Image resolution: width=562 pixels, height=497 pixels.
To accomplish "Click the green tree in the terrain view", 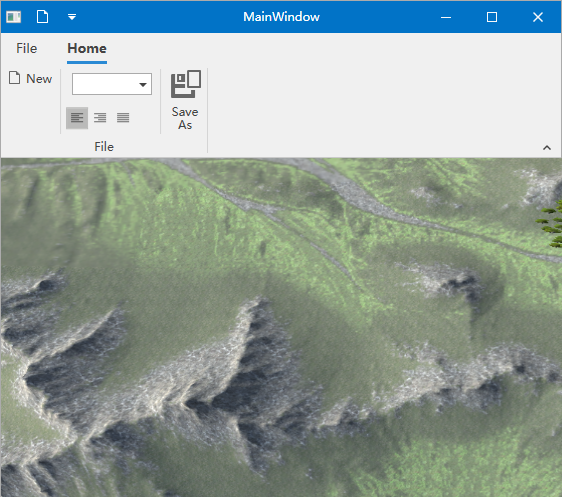I will pos(551,225).
